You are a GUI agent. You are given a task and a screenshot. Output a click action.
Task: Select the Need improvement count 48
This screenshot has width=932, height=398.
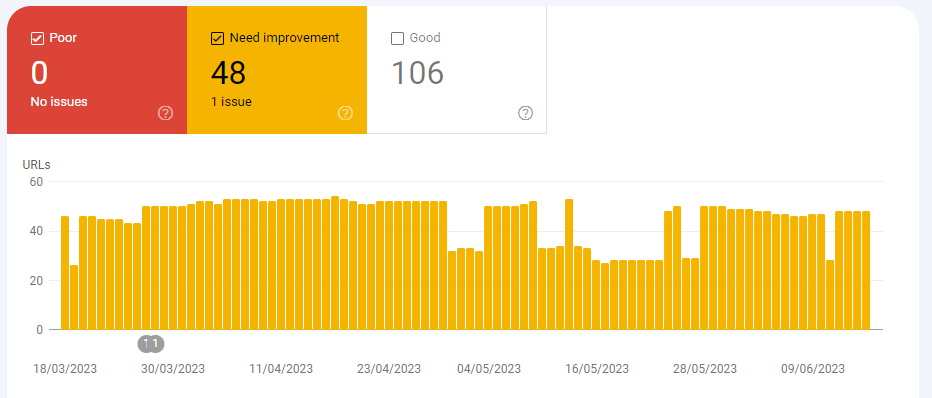click(x=228, y=73)
